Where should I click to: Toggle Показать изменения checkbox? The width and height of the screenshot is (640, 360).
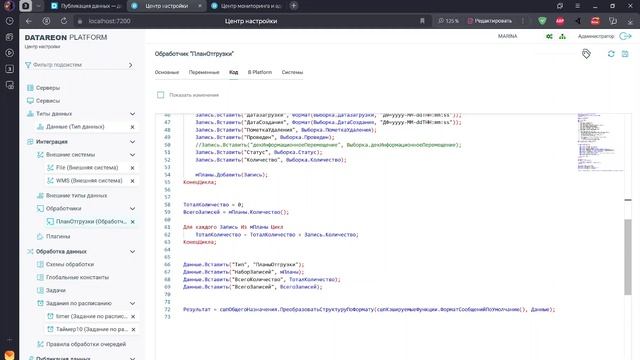[x=160, y=95]
